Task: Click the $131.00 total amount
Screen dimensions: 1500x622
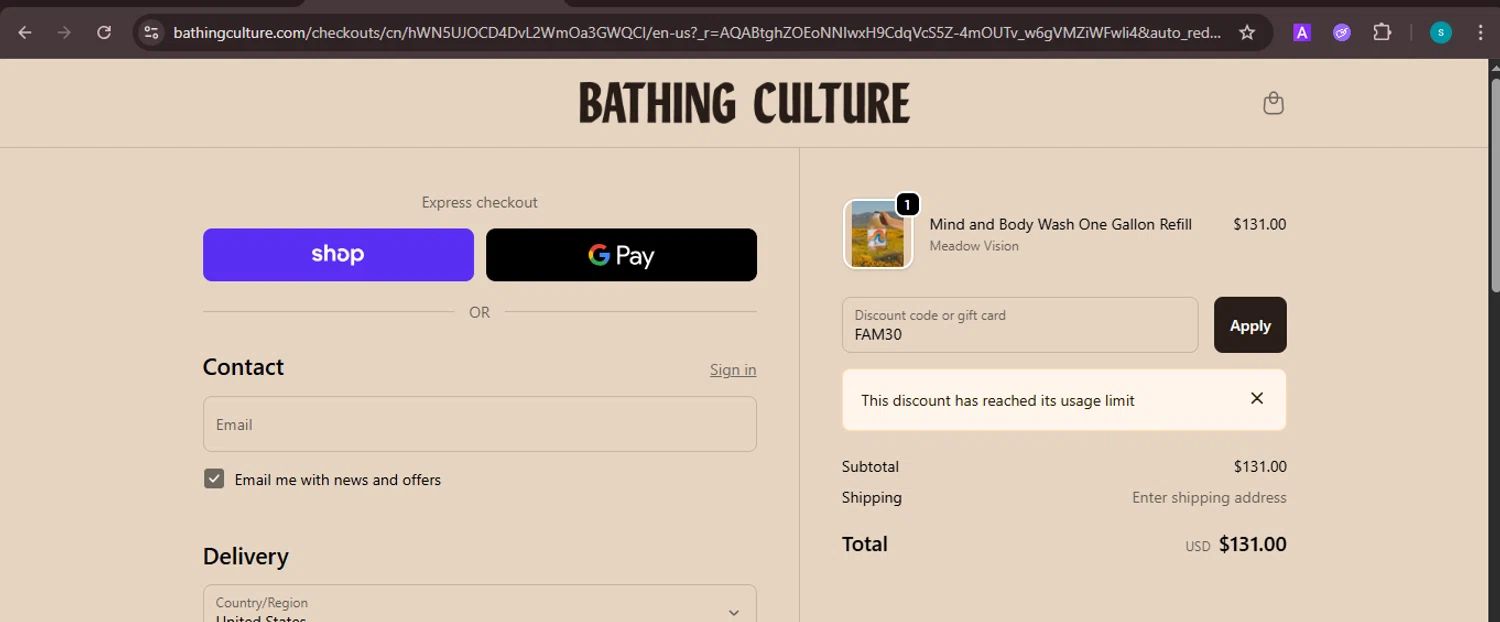Action: pos(1252,545)
